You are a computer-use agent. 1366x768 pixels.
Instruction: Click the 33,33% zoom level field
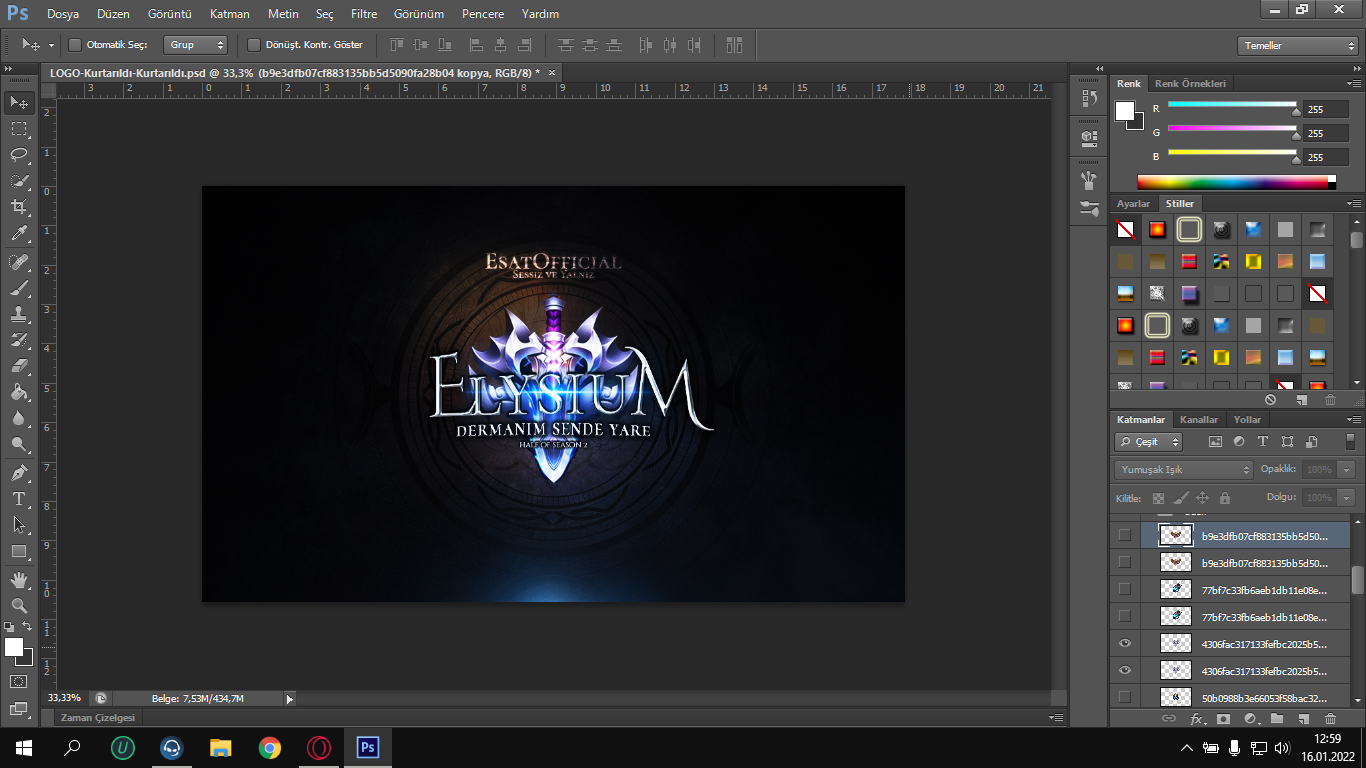64,698
